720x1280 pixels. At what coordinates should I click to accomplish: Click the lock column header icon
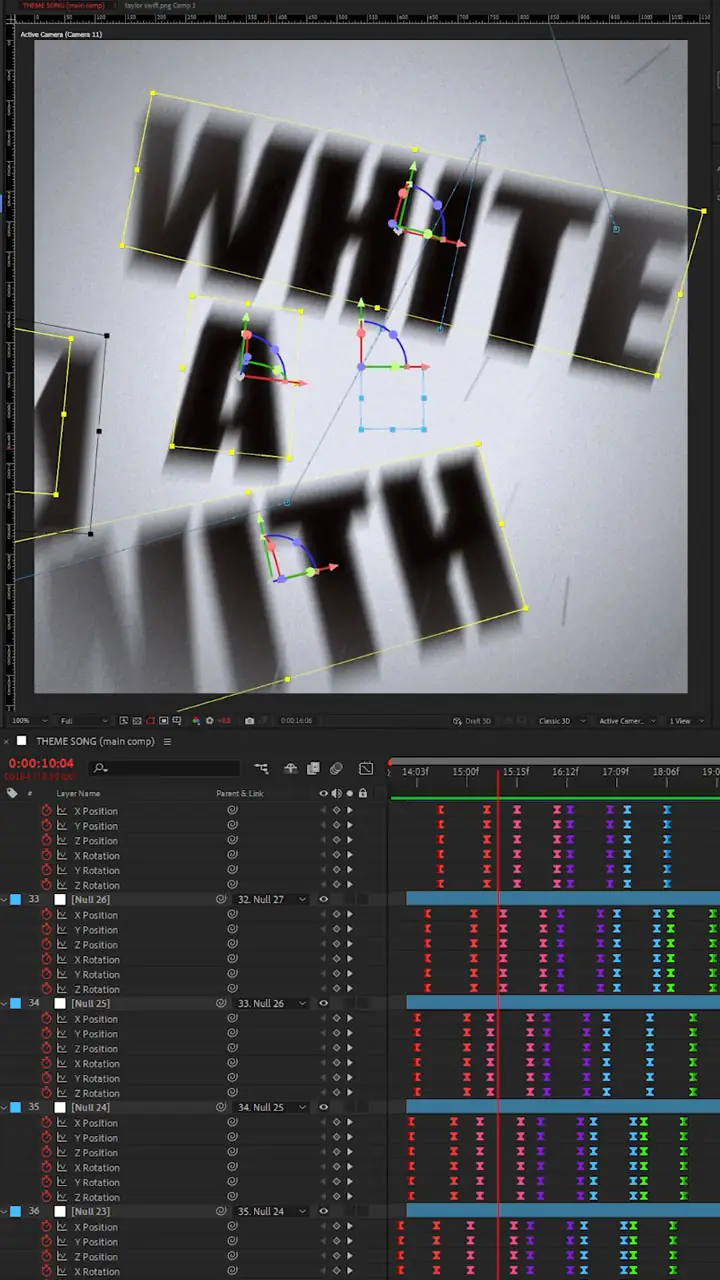[x=362, y=793]
